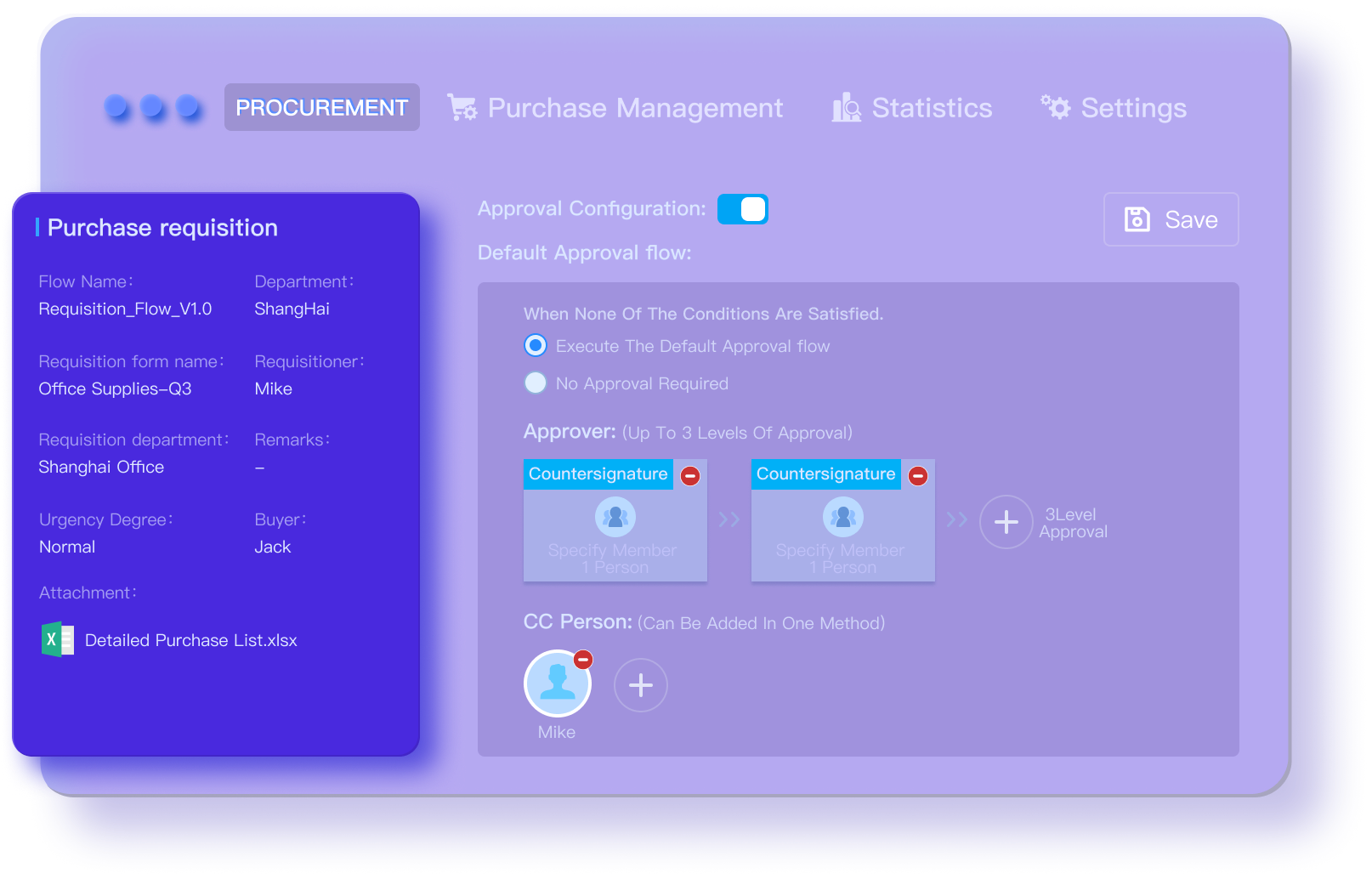Click second Specify Member 1 Person text
1372x879 pixels.
click(841, 559)
